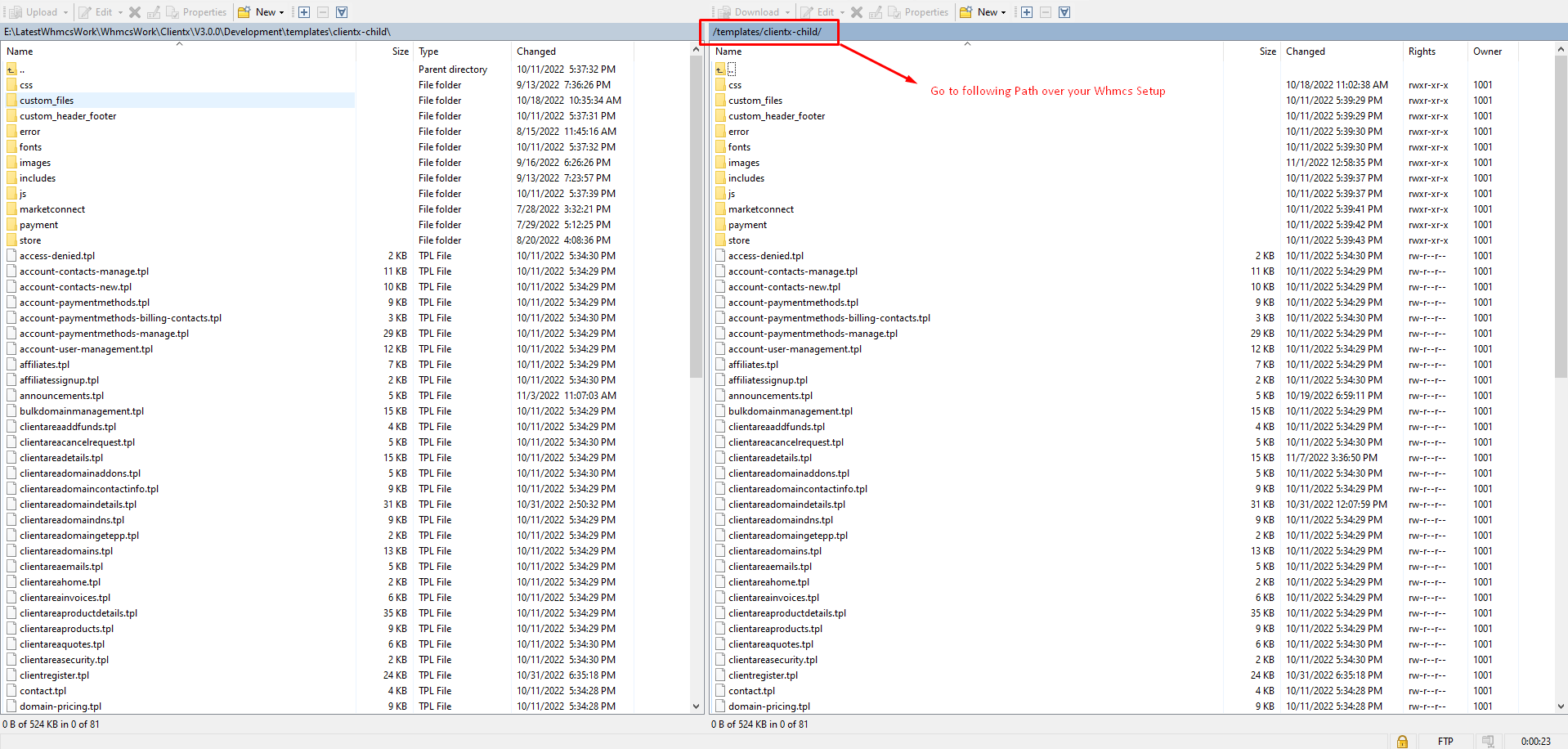1568x749 pixels.
Task: Open the remote panel Edit dropdown arrow
Action: (x=842, y=12)
